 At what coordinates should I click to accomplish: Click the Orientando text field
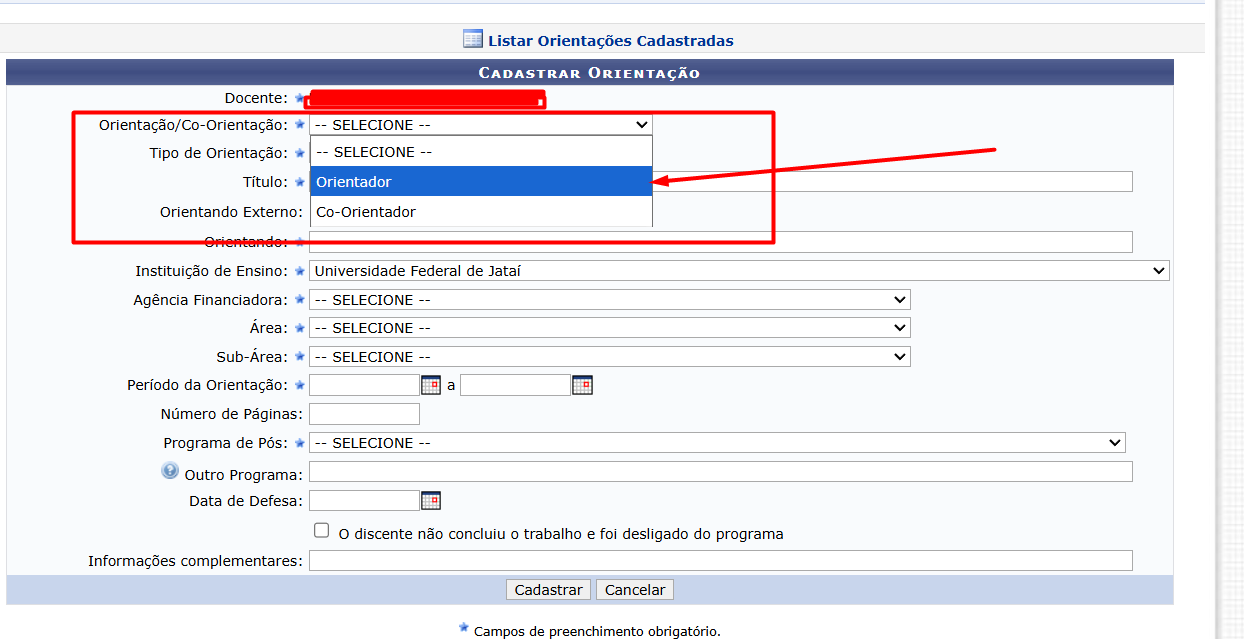(x=721, y=242)
